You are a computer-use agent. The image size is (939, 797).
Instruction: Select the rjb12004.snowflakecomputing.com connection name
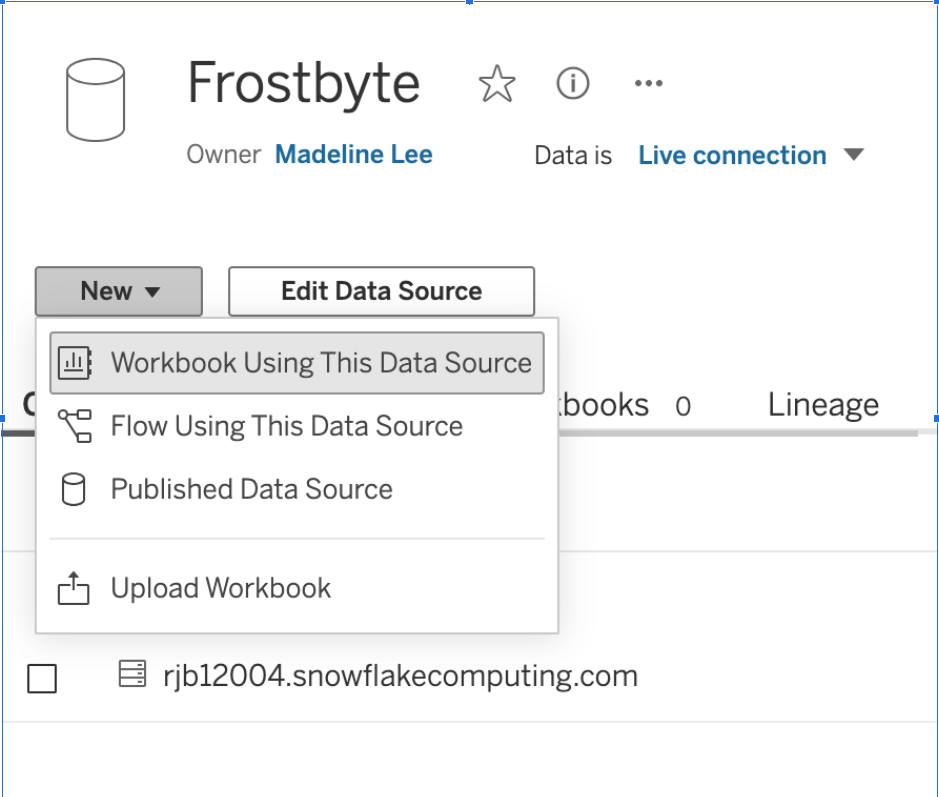pyautogui.click(x=400, y=676)
